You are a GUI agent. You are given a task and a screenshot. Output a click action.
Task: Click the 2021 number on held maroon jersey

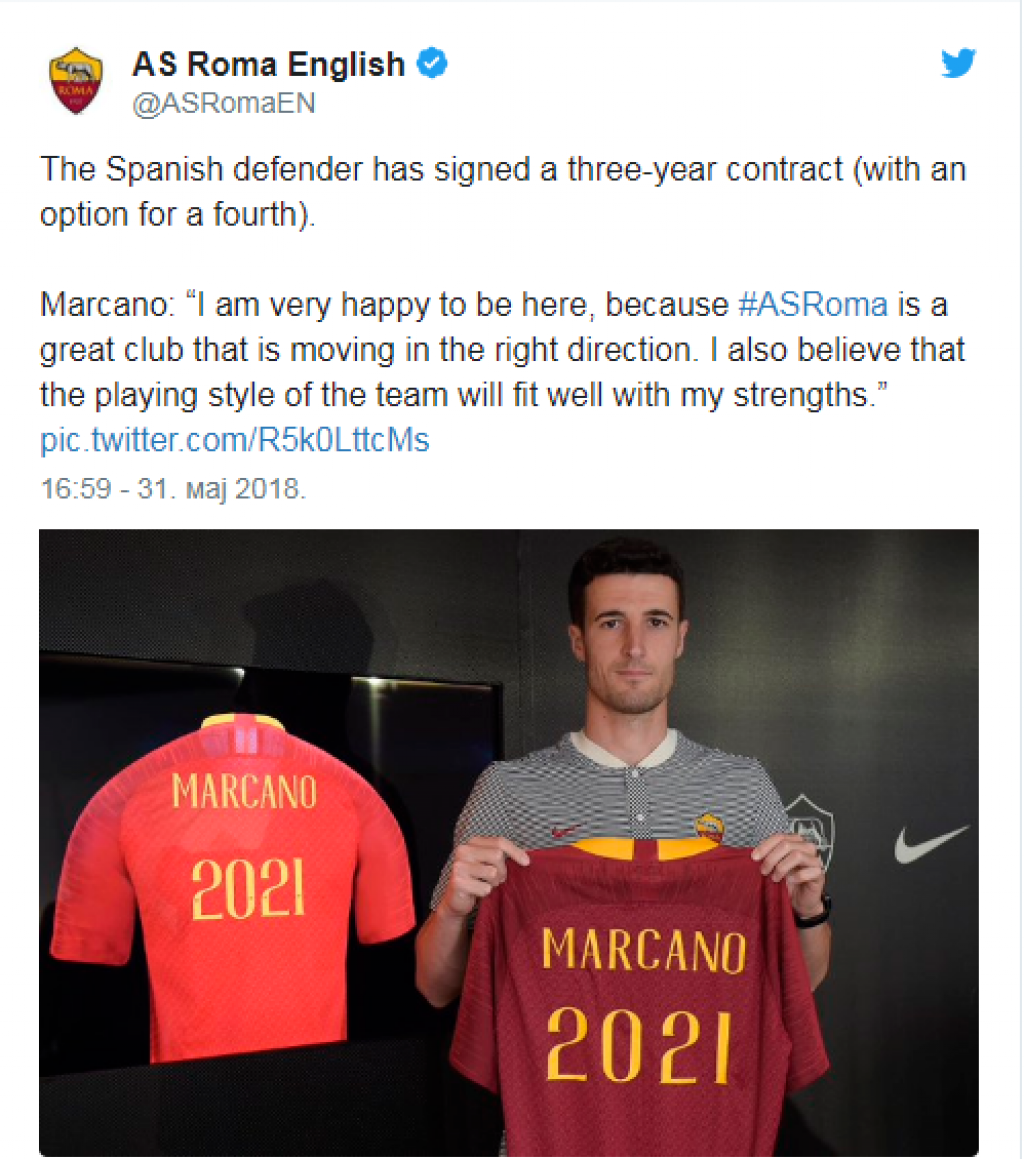(639, 1045)
